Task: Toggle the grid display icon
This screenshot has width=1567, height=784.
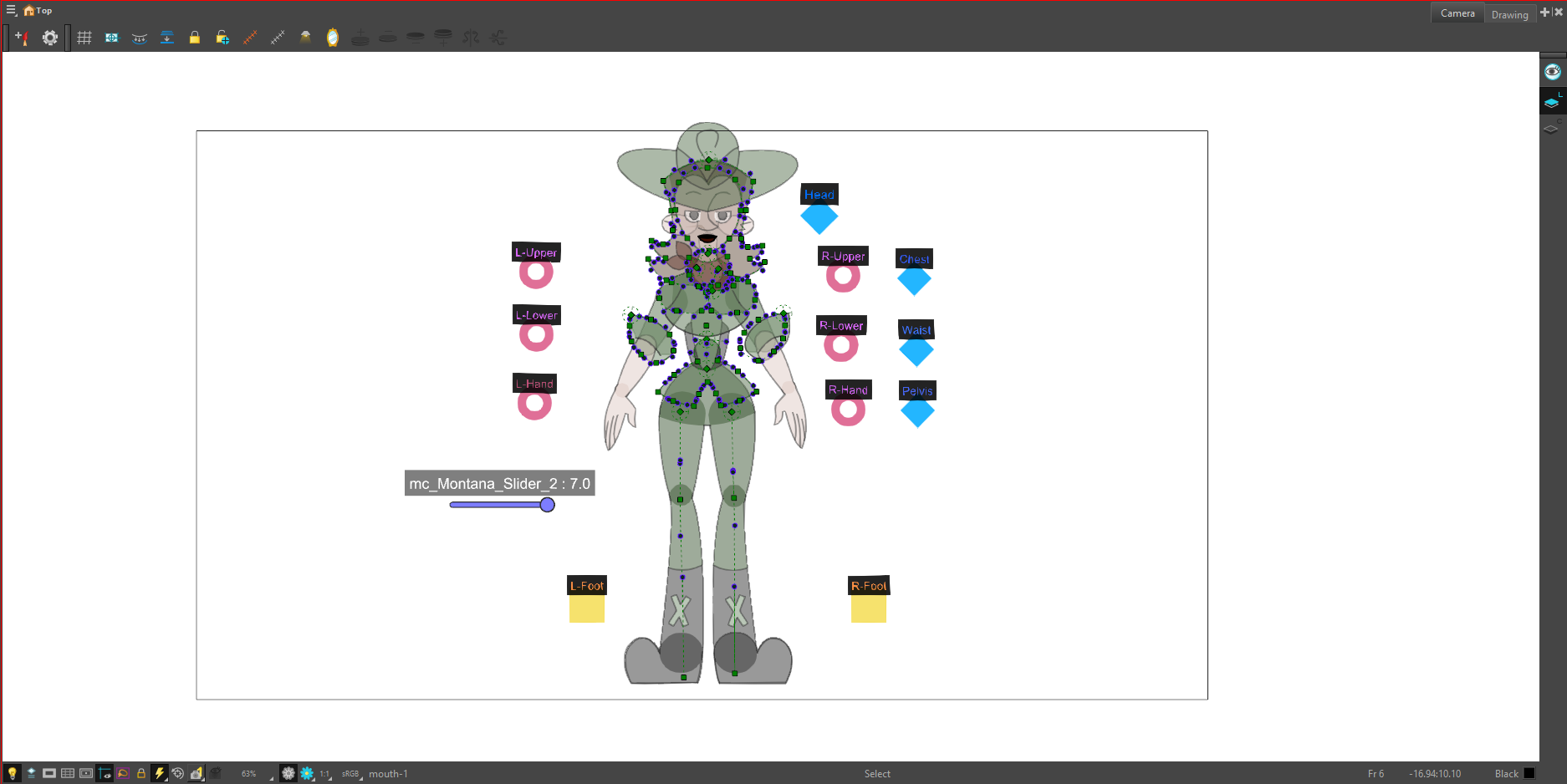Action: pos(84,38)
